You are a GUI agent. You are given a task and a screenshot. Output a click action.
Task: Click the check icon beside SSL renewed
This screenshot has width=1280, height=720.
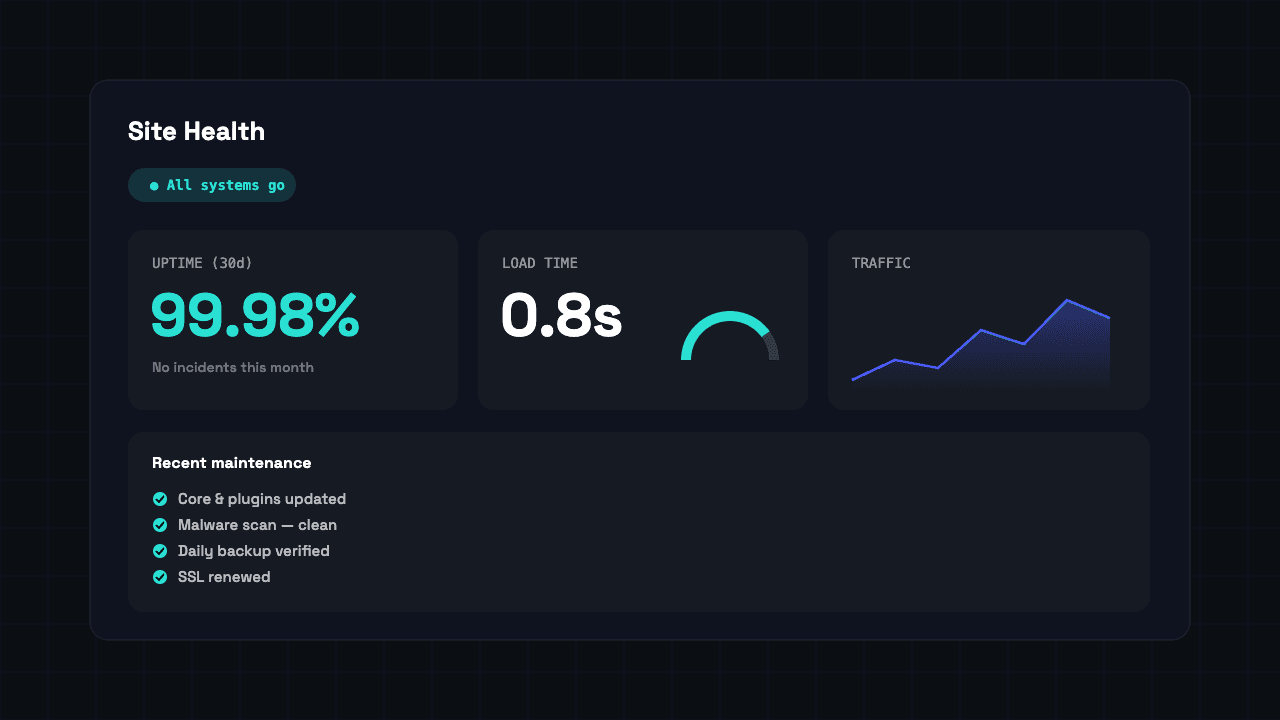coord(160,577)
